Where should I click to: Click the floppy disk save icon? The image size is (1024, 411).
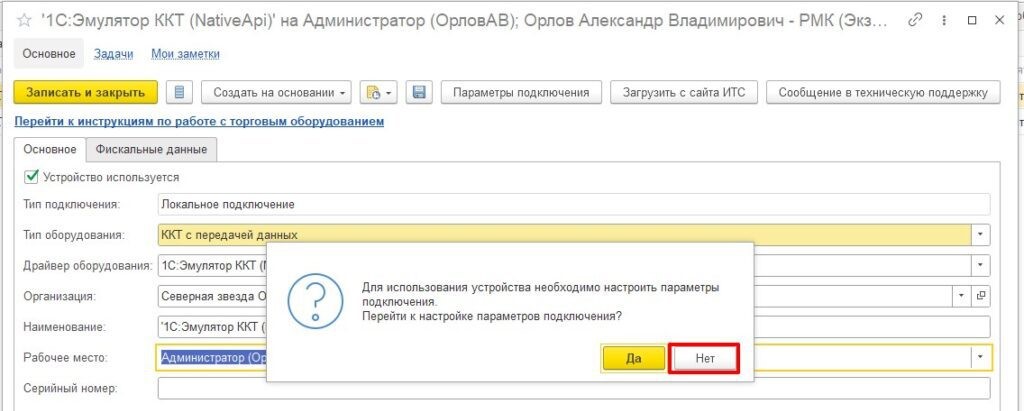[419, 93]
